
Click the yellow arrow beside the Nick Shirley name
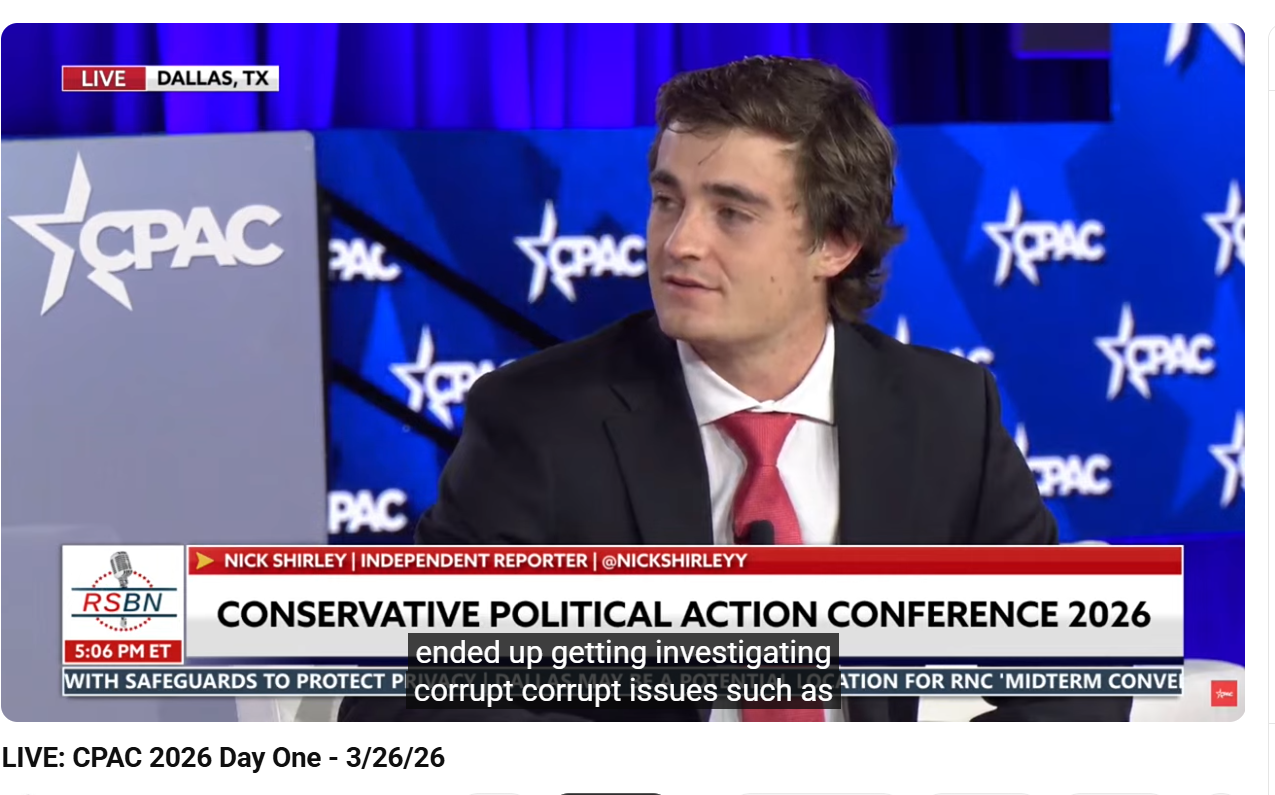205,561
